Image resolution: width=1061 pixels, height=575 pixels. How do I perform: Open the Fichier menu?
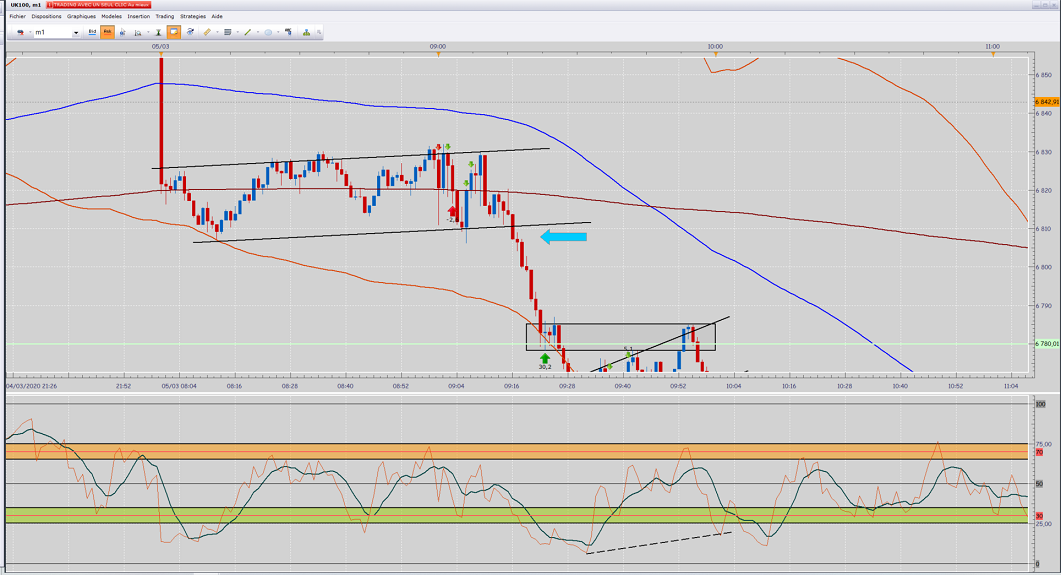(18, 16)
